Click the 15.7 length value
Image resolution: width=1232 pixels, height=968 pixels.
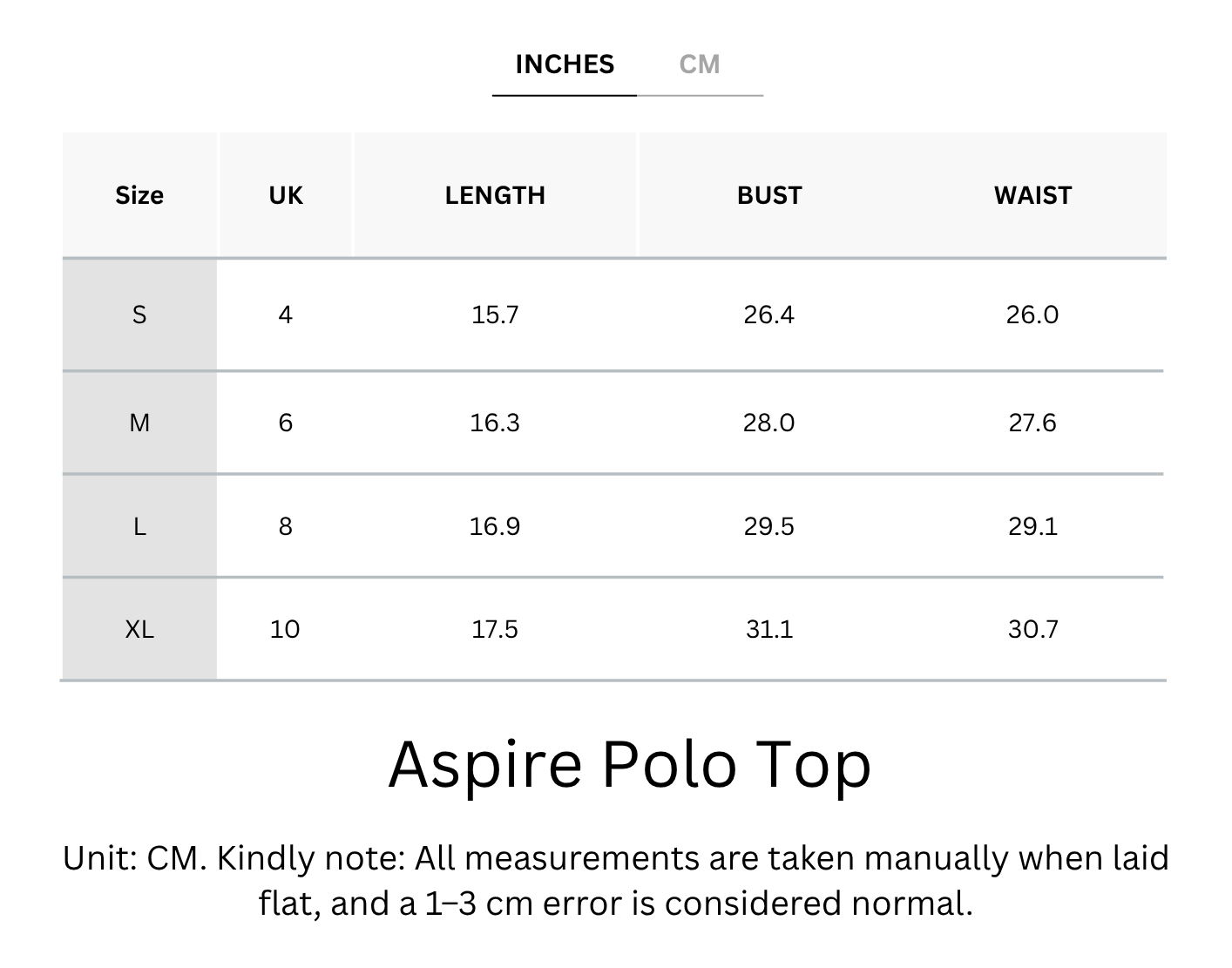pyautogui.click(x=495, y=315)
